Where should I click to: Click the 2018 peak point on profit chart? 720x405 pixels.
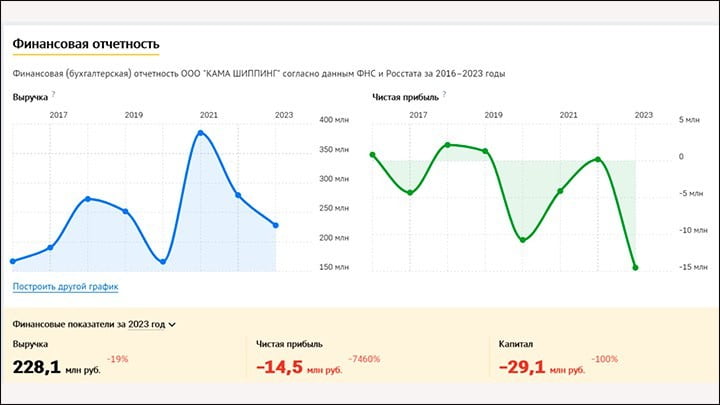click(x=447, y=145)
